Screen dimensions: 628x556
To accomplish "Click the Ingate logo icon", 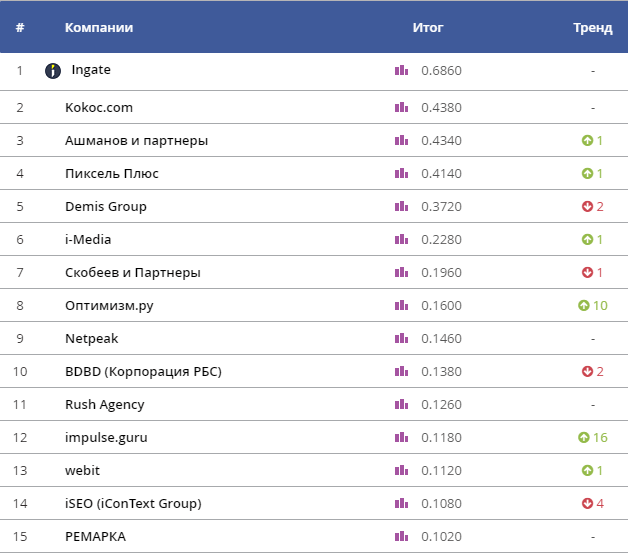I will pyautogui.click(x=53, y=71).
